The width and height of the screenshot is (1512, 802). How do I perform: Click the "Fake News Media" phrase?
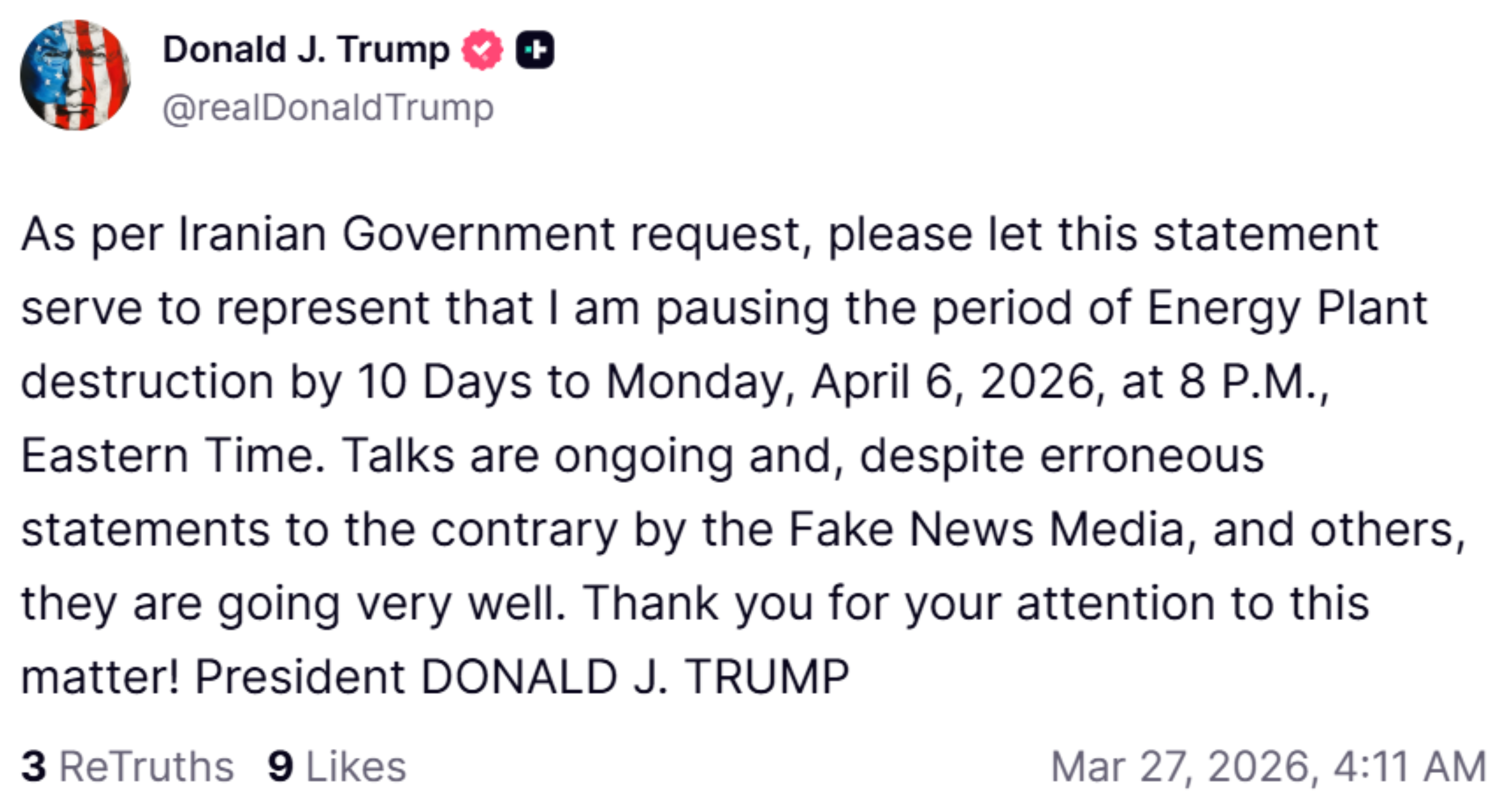[986, 530]
